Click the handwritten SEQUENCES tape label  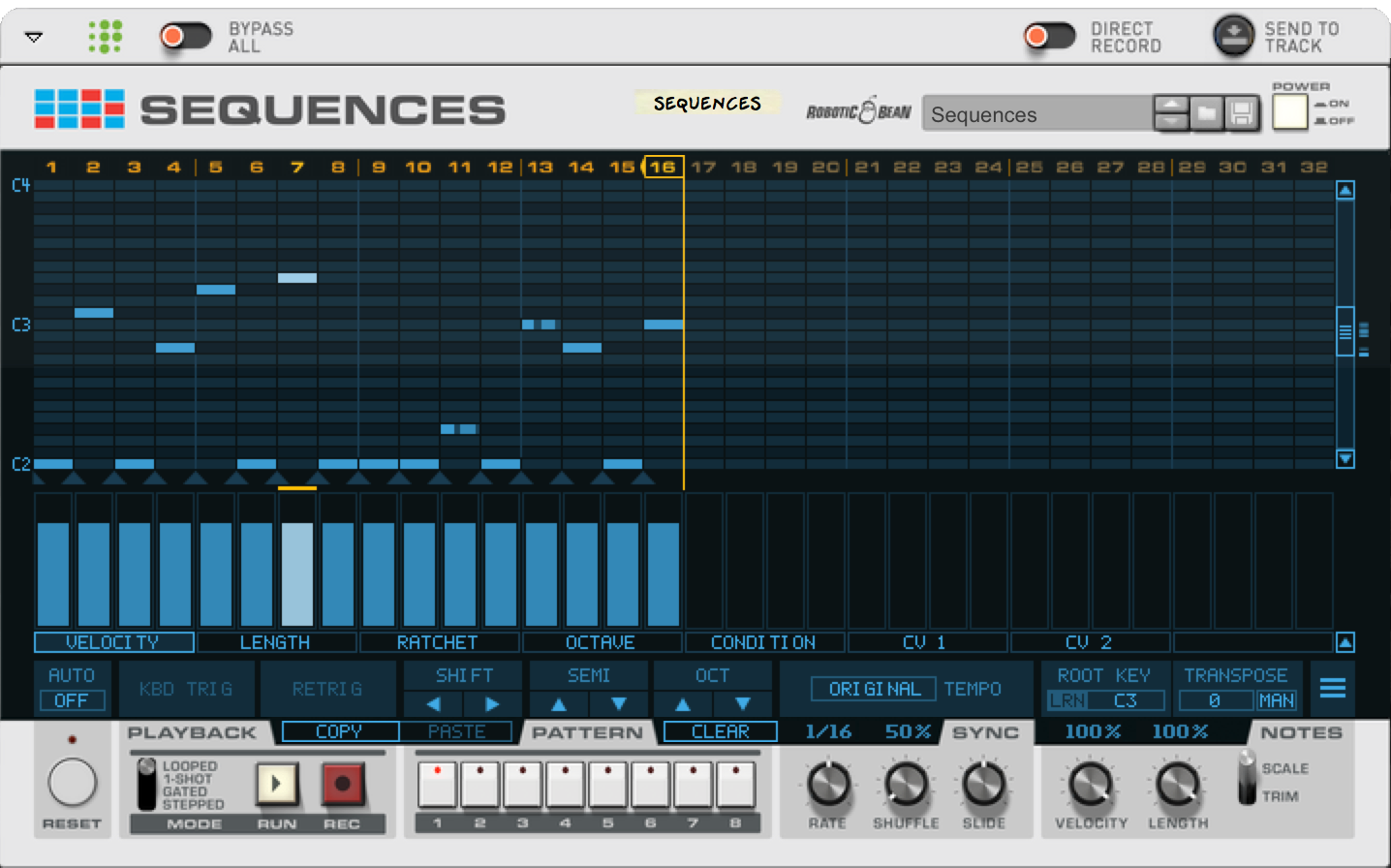tap(707, 103)
